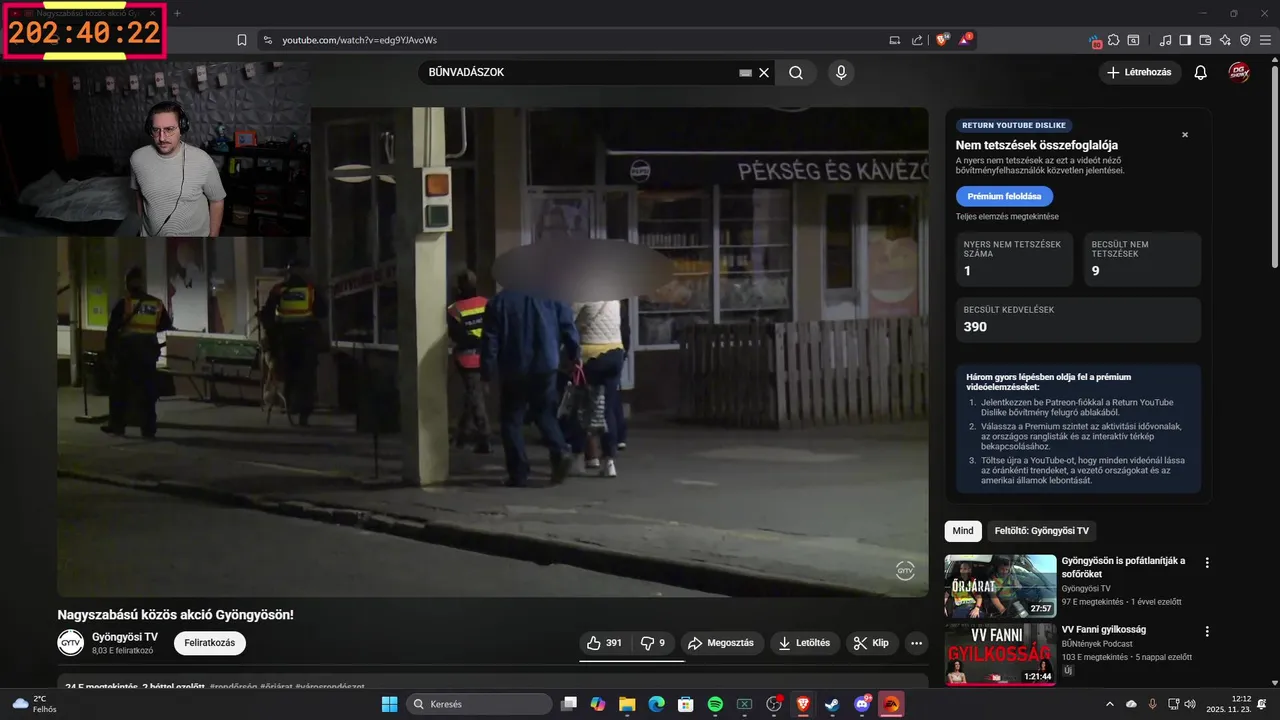This screenshot has width=1280, height=720.
Task: Open OBS Studio taskbar icon
Action: tap(773, 704)
